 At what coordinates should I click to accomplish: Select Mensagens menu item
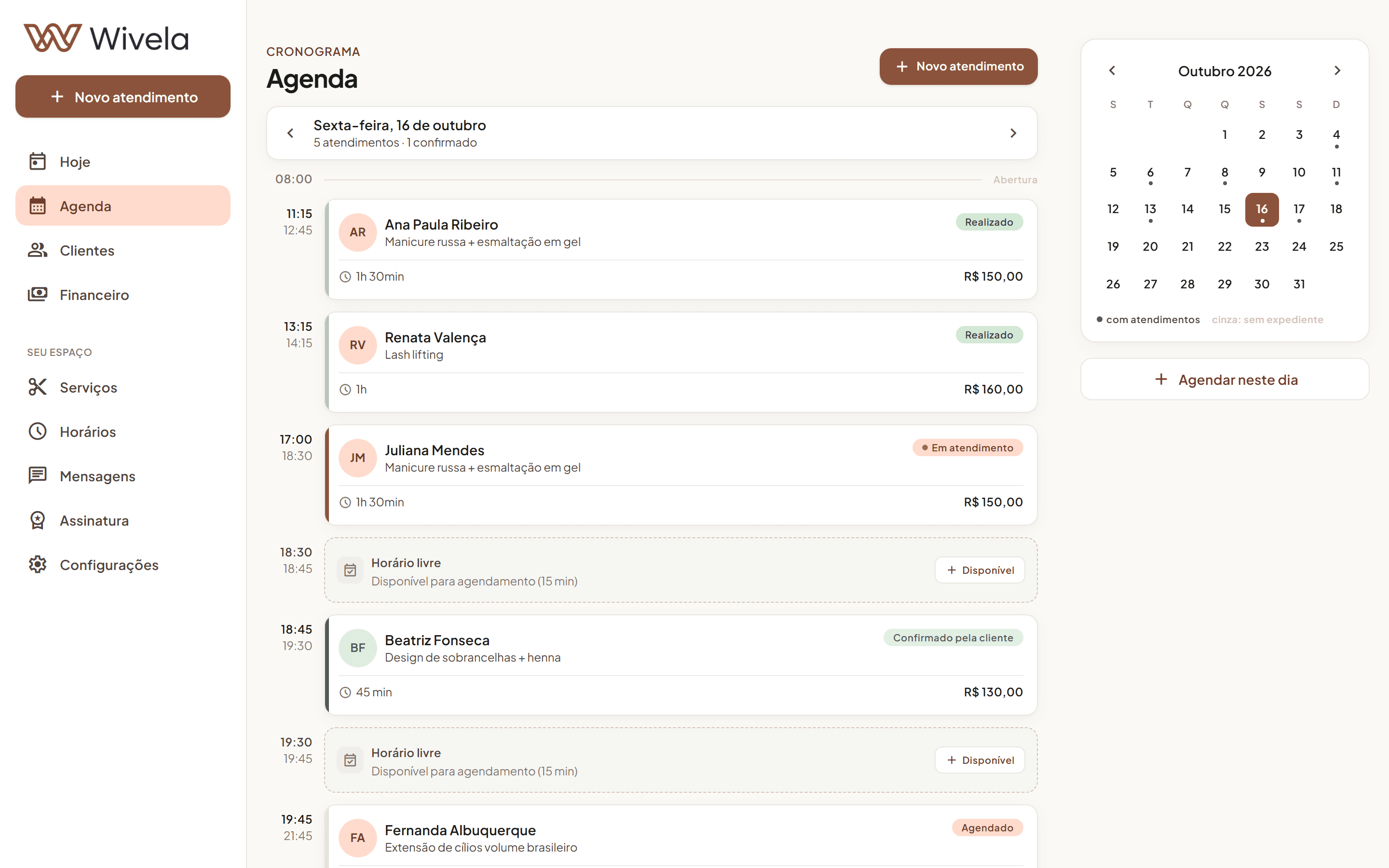pyautogui.click(x=123, y=476)
